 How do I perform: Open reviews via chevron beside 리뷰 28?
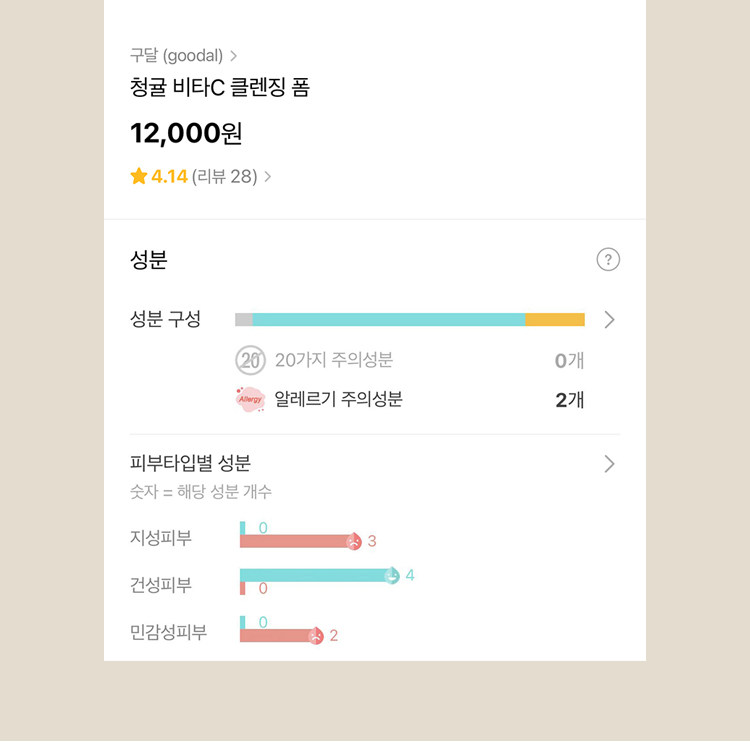click(268, 177)
